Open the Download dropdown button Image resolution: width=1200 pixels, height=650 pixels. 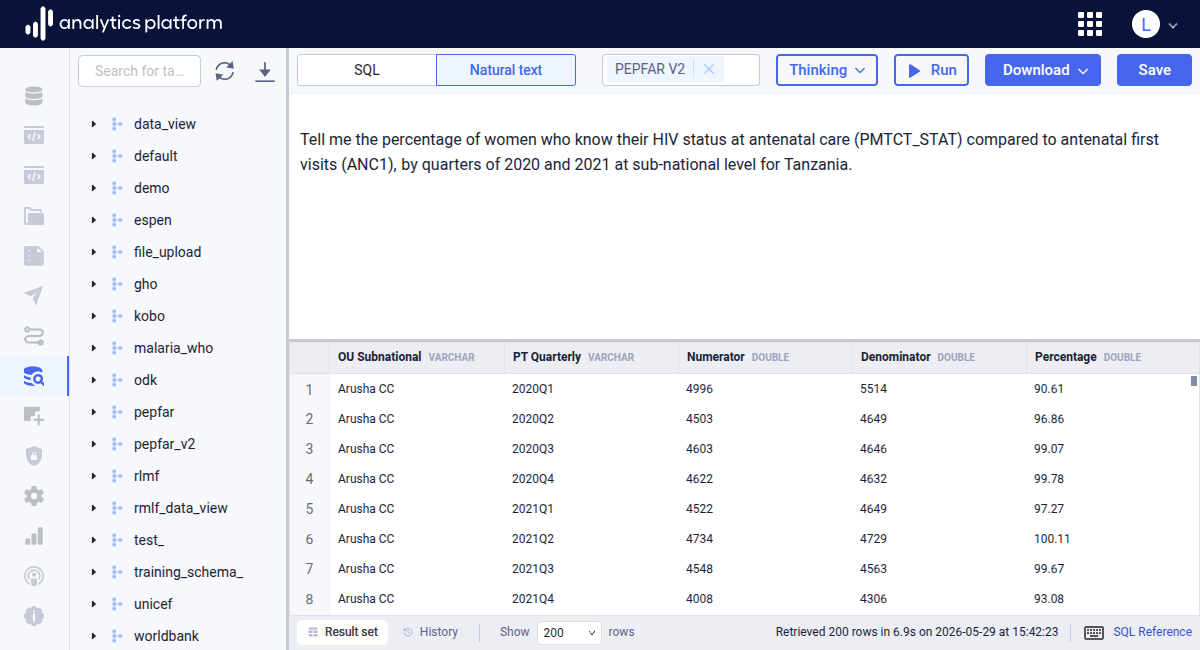click(x=1043, y=70)
